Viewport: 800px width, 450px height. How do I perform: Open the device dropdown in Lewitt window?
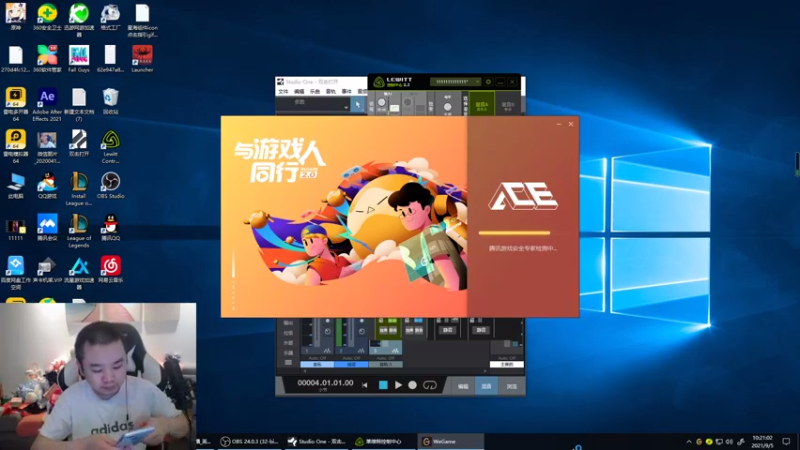click(455, 82)
